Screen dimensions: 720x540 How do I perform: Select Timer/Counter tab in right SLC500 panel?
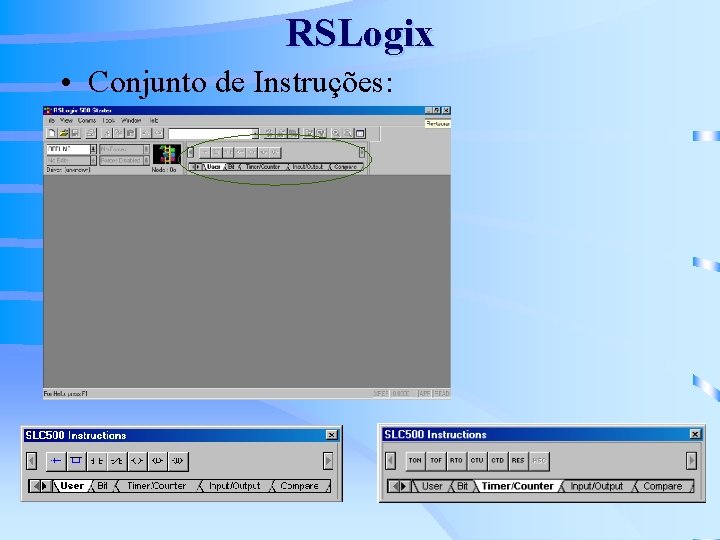coord(517,486)
